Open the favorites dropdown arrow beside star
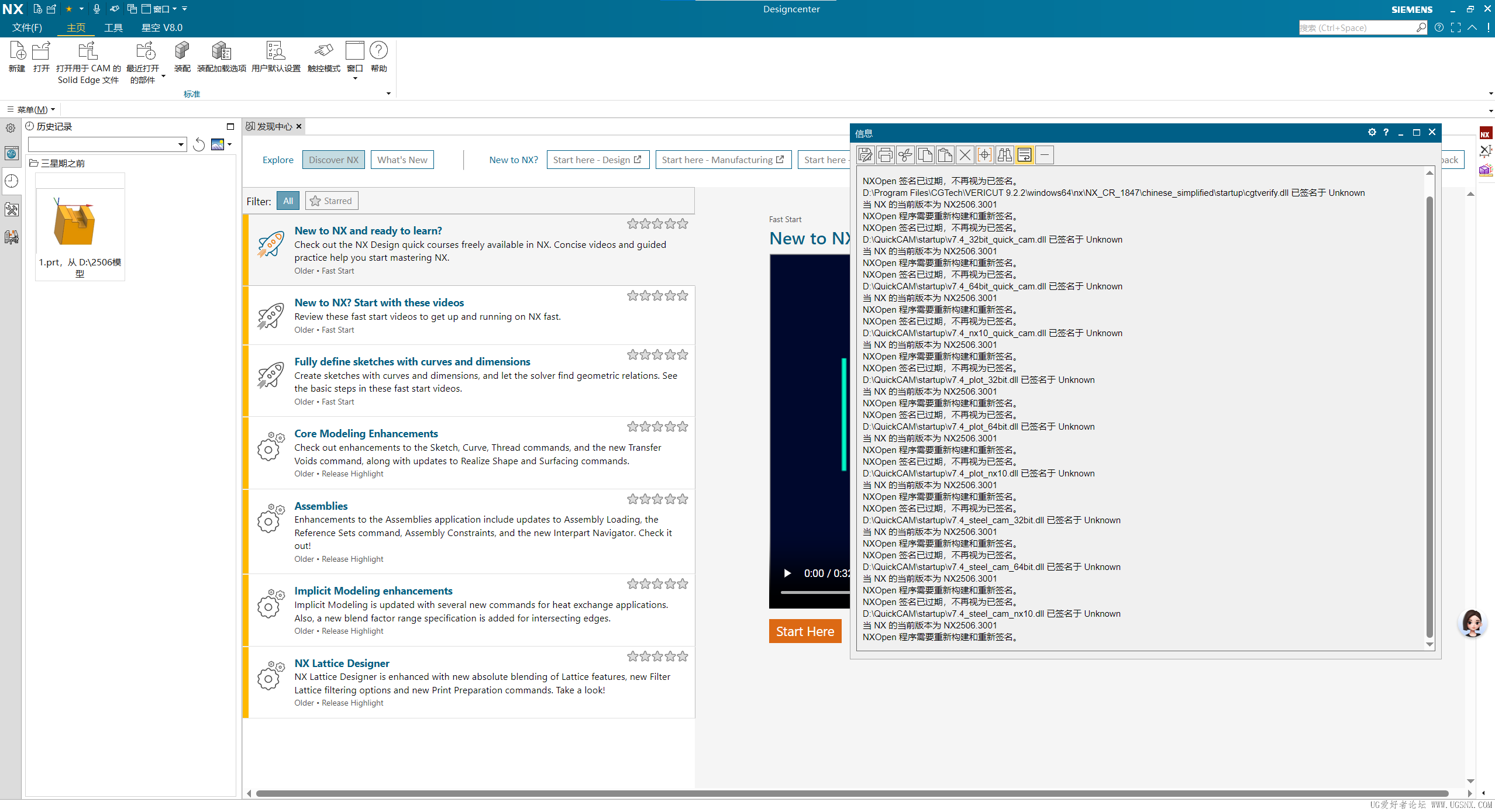The image size is (1495, 812). click(x=81, y=9)
